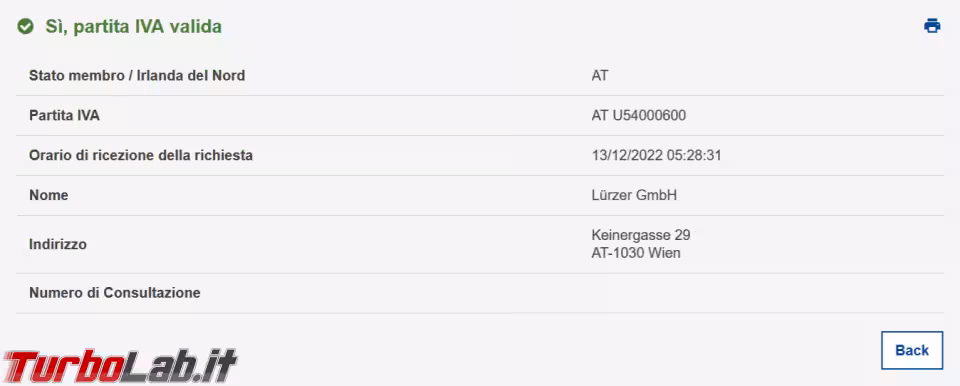Click the Back button

[912, 350]
